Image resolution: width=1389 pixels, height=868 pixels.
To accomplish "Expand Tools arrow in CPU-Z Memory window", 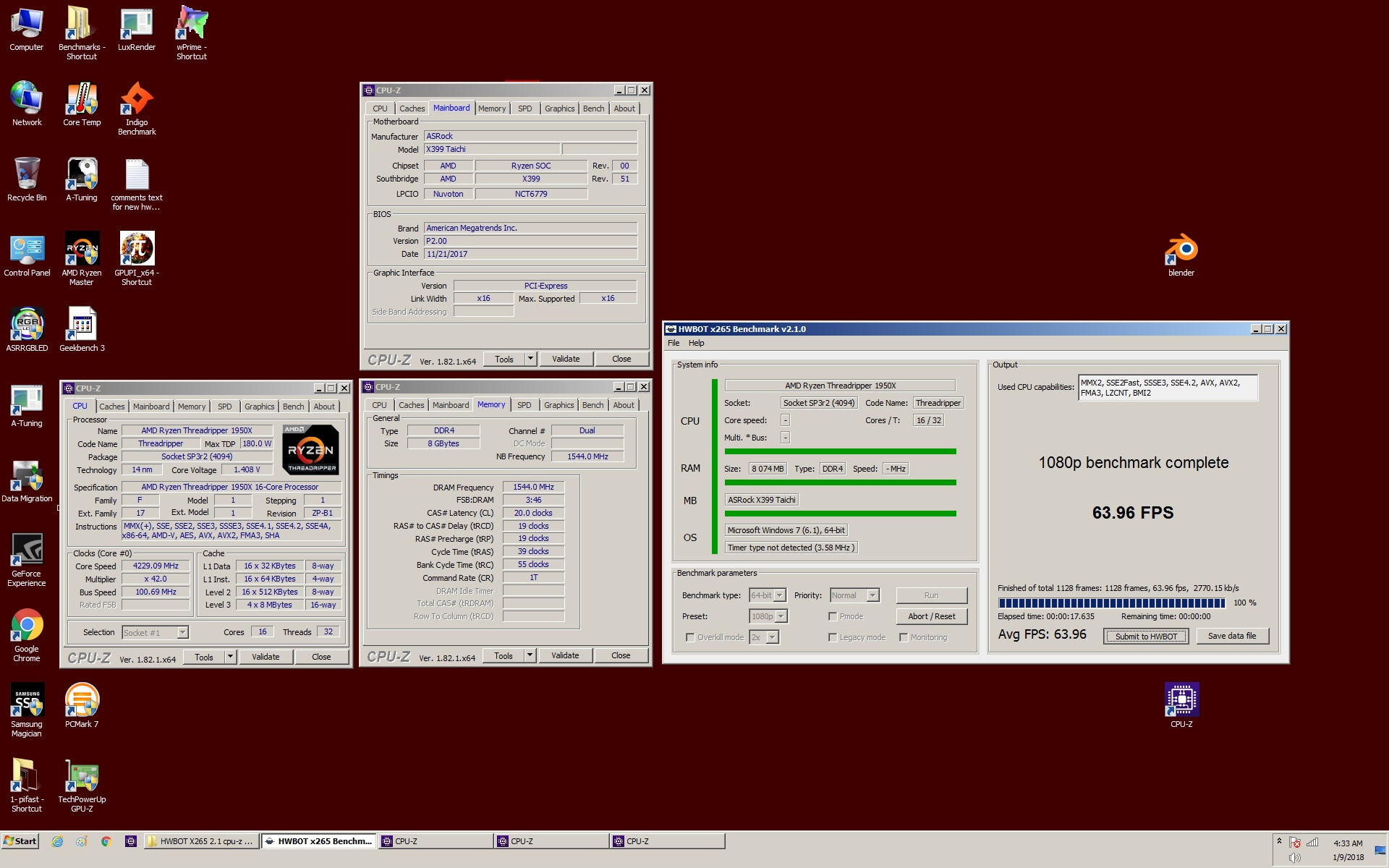I will [x=530, y=655].
